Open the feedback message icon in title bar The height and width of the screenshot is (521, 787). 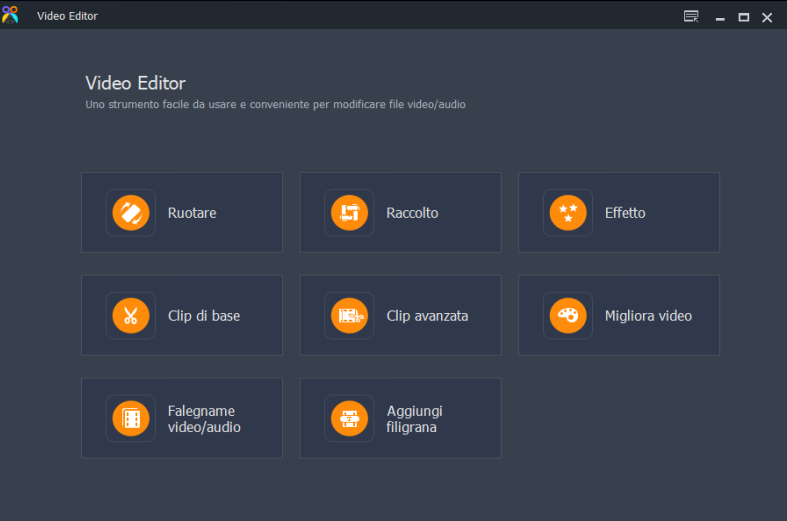[691, 17]
